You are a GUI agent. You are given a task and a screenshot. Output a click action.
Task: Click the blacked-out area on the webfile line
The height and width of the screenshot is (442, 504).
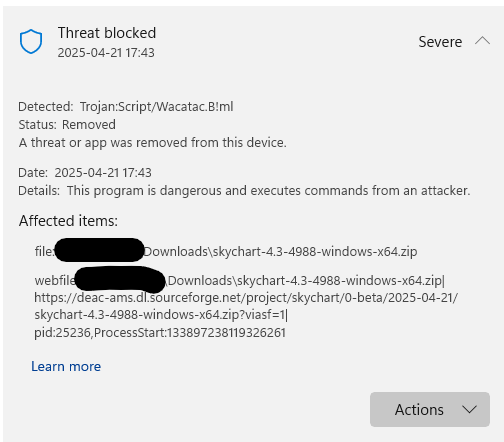(120, 278)
